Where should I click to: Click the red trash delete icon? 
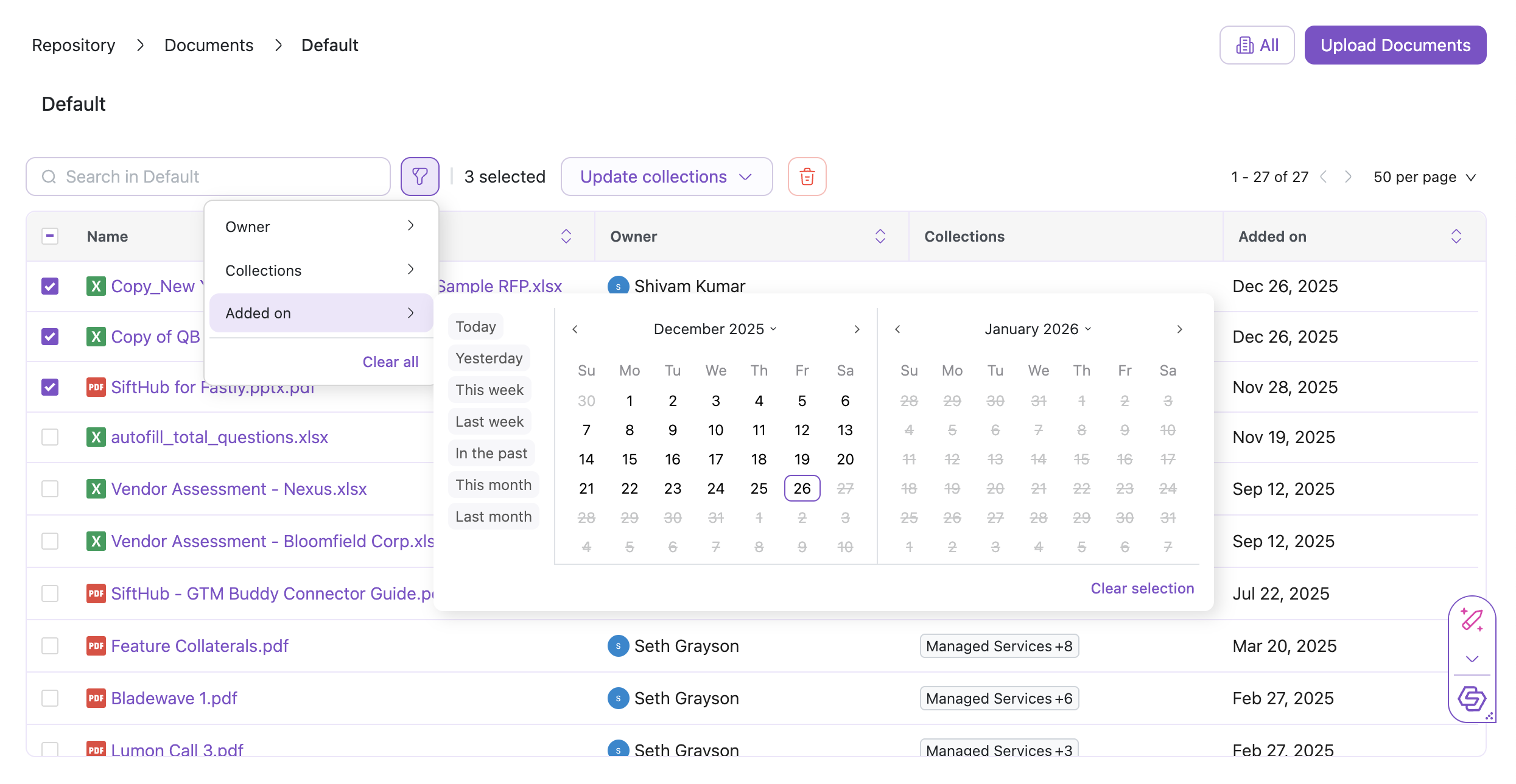[x=807, y=177]
